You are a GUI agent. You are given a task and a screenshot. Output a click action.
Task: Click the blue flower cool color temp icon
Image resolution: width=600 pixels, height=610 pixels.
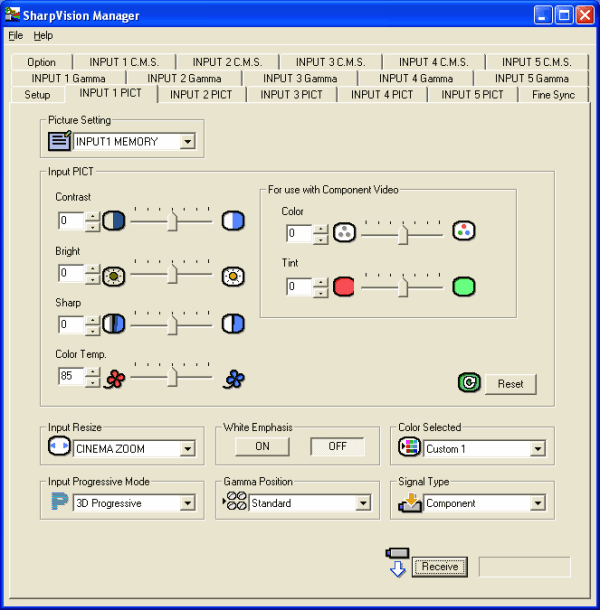pyautogui.click(x=234, y=379)
